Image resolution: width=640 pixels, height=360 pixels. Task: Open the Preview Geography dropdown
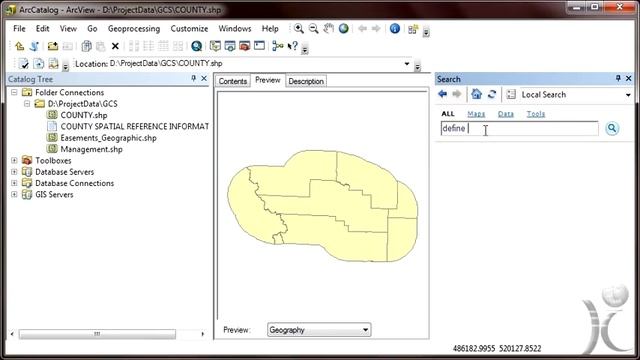pos(319,330)
